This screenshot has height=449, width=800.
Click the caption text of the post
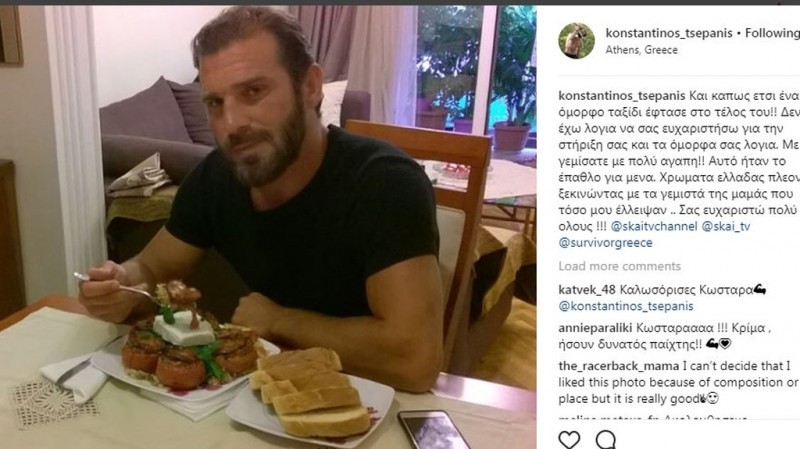coord(679,169)
